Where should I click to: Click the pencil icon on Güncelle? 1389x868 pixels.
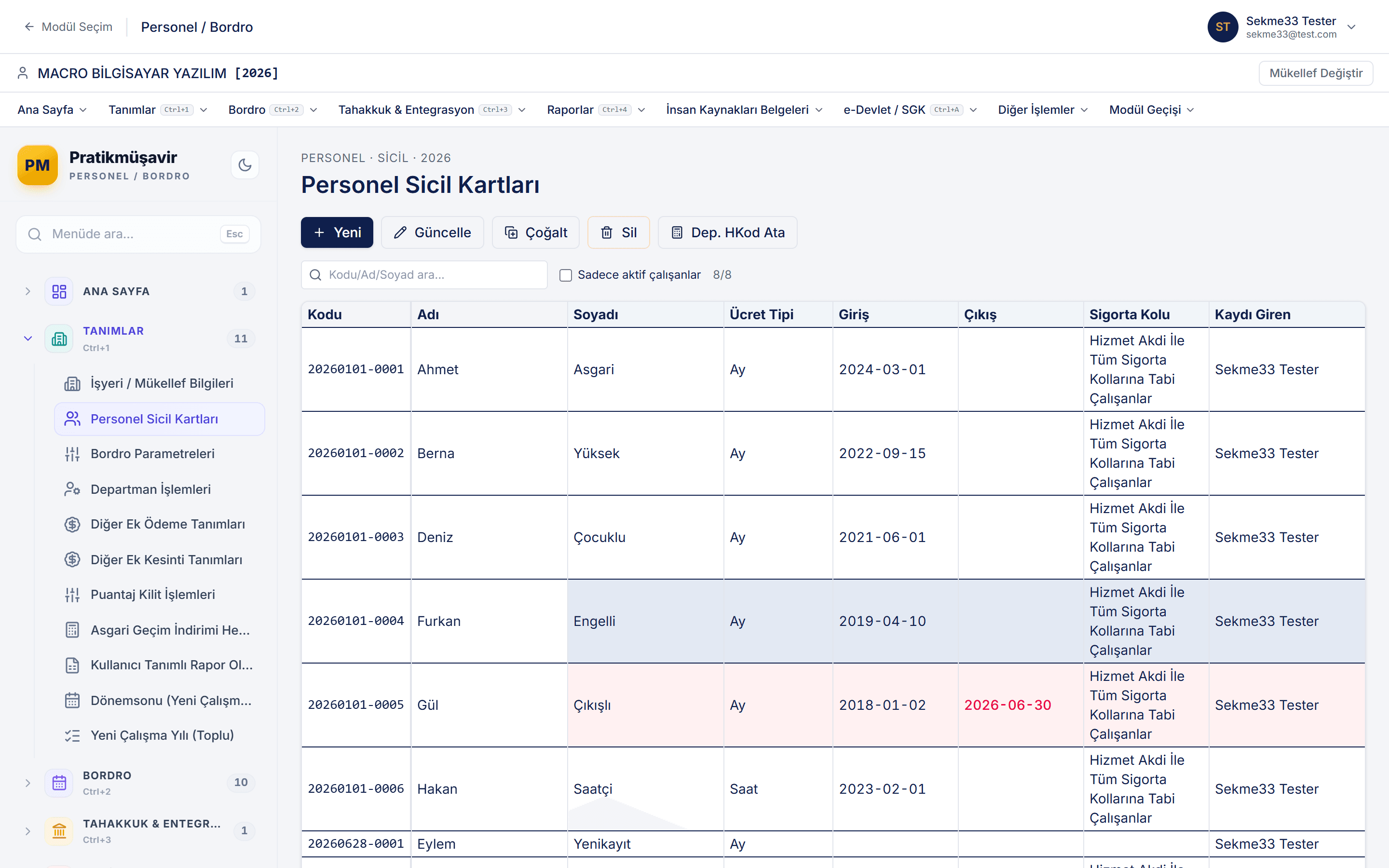pos(400,232)
